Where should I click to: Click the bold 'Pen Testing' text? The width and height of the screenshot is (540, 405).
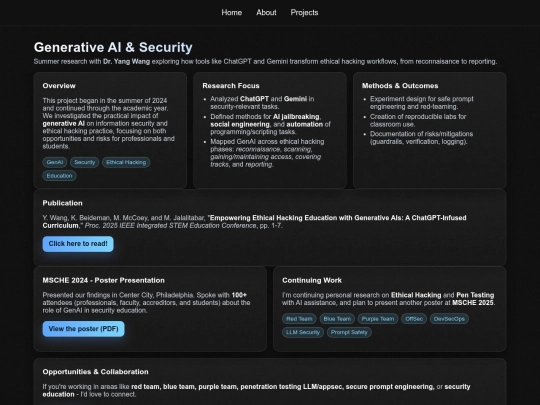coord(475,295)
